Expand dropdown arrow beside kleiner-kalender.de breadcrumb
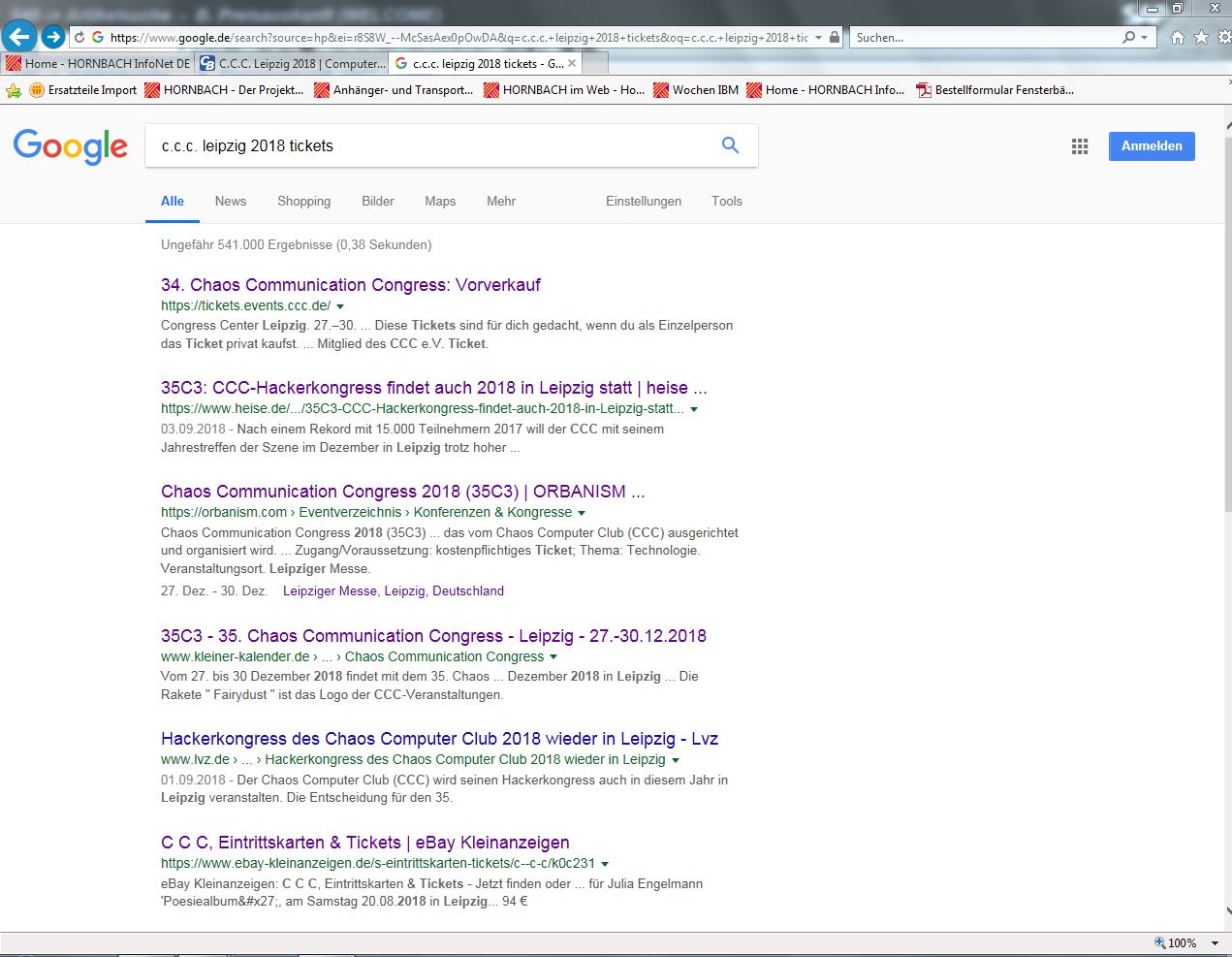The image size is (1232, 957). [553, 657]
